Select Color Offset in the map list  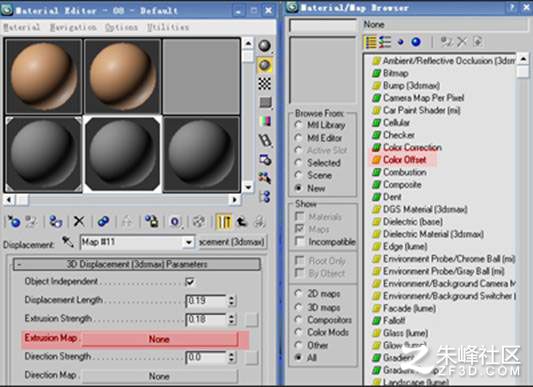tap(404, 160)
